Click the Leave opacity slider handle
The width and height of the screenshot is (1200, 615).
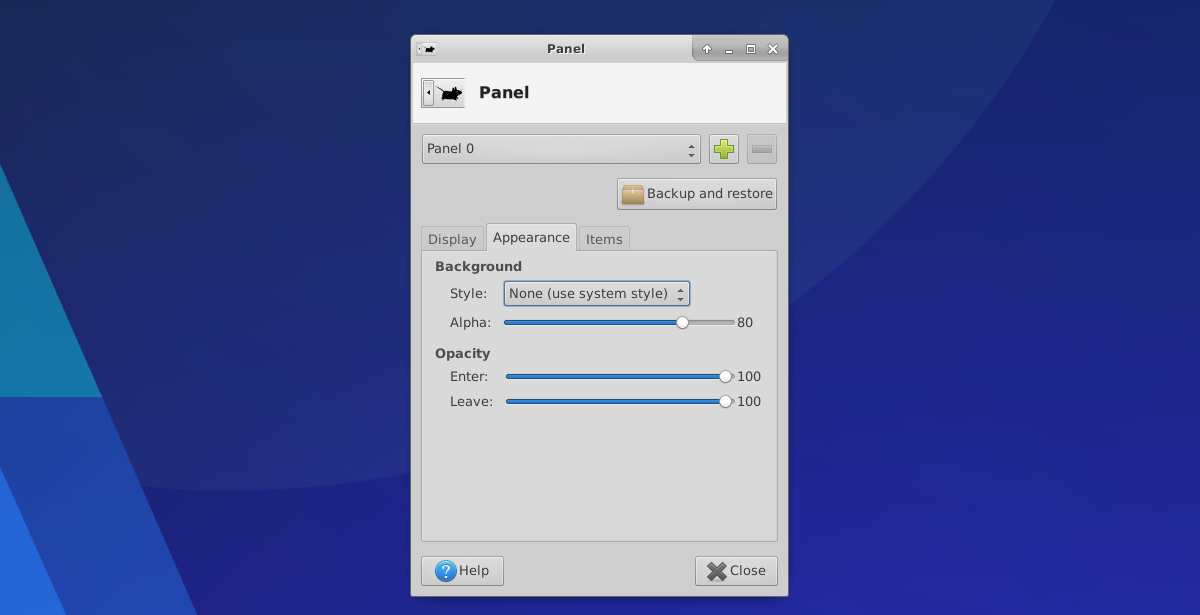[x=726, y=402]
